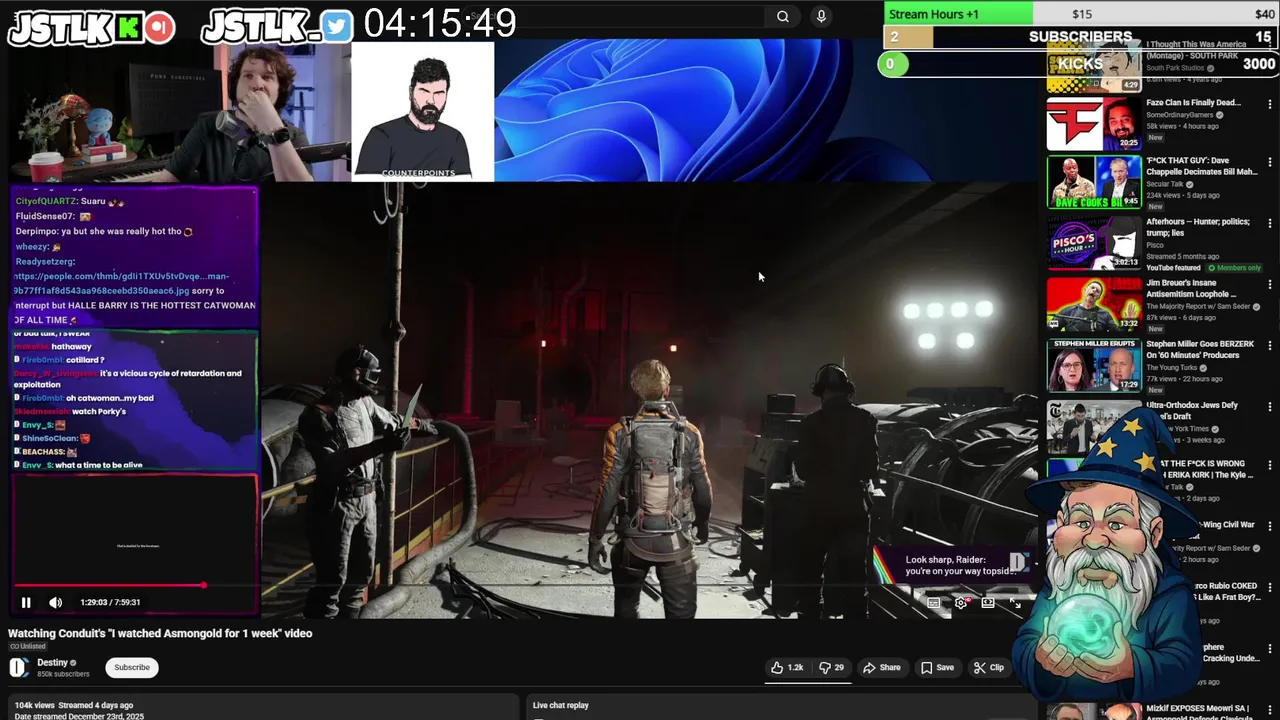Pause the YouTube video playback
1280x720 pixels.
26,602
